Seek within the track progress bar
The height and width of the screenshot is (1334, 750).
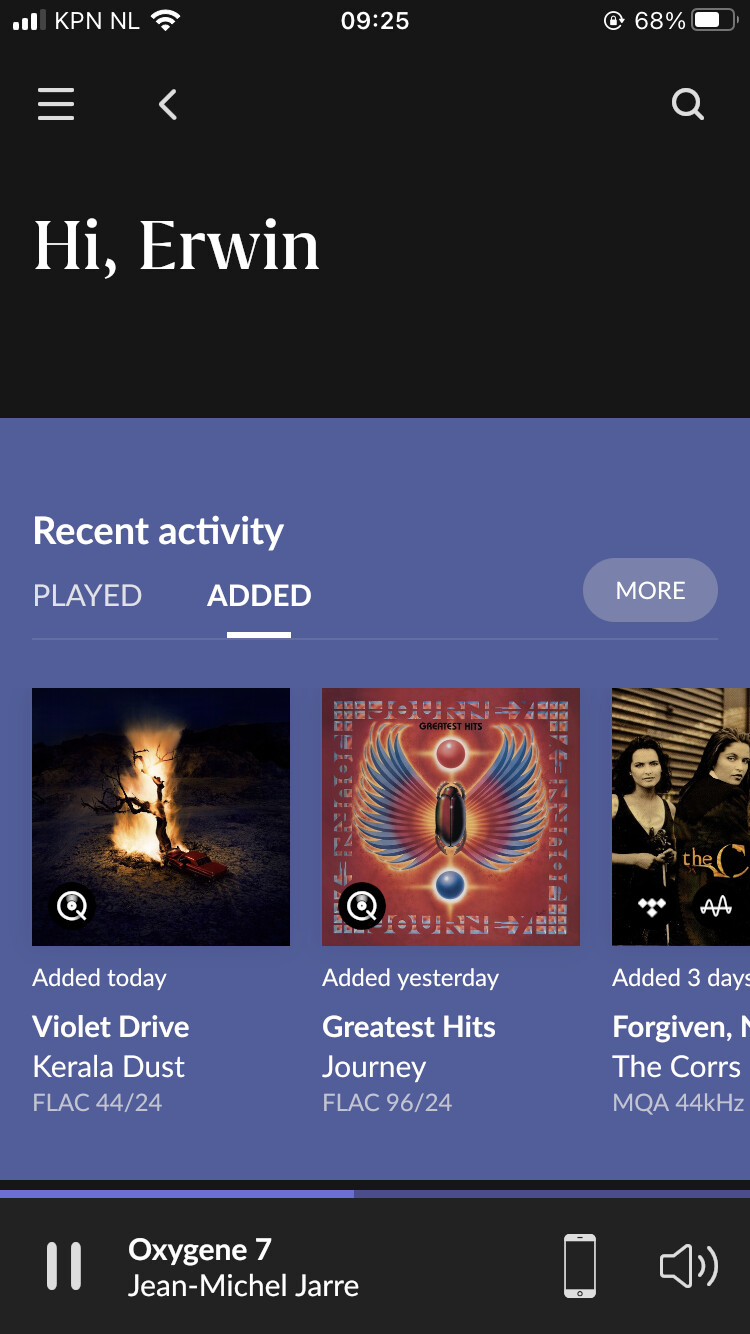click(375, 1193)
